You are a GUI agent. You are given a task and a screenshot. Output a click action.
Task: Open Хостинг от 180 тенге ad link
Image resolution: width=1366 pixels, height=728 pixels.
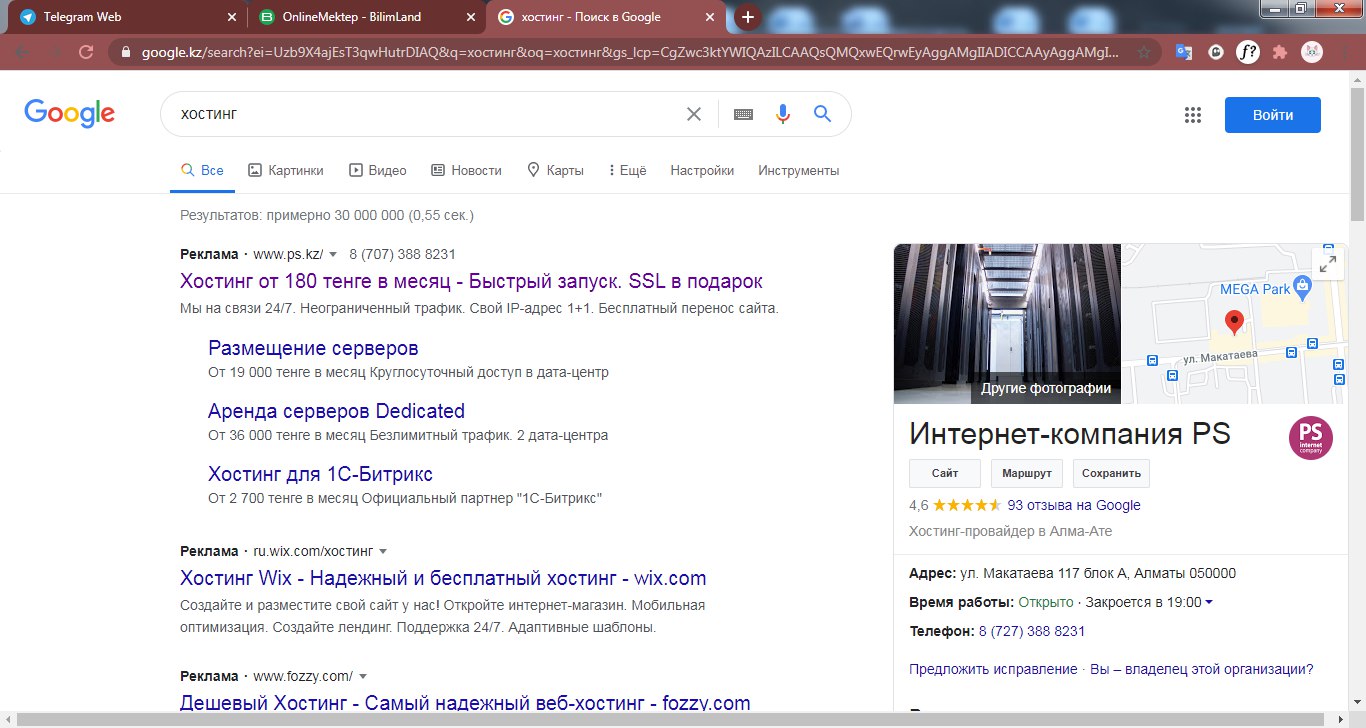coord(471,281)
